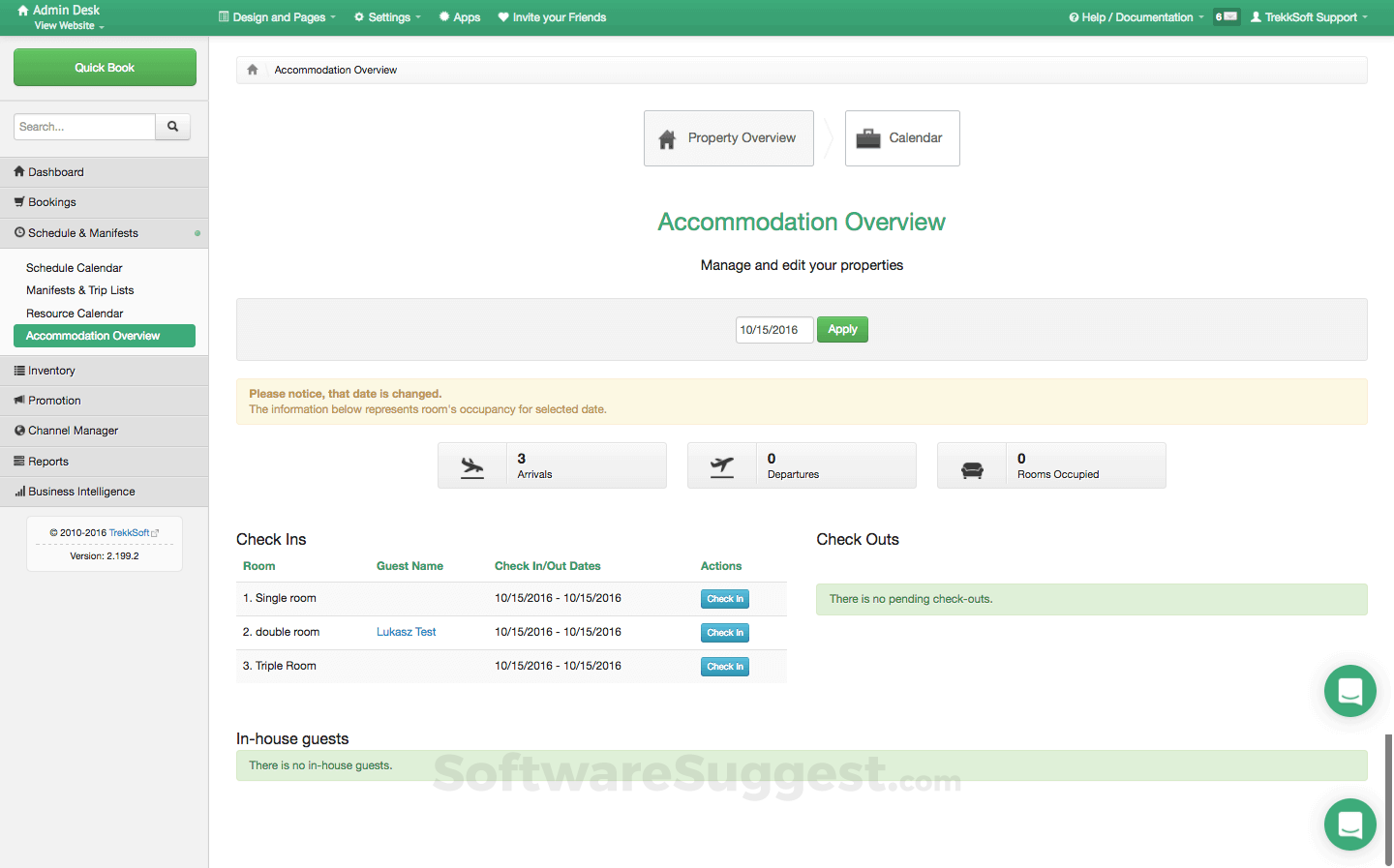This screenshot has height=868, width=1394.
Task: Click the breadcrumb home icon
Action: [x=252, y=69]
